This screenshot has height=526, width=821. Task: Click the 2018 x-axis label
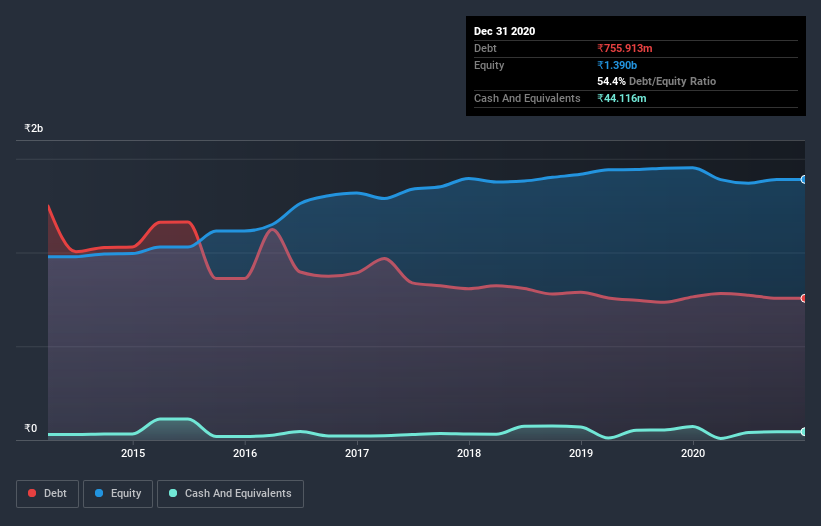(x=469, y=453)
